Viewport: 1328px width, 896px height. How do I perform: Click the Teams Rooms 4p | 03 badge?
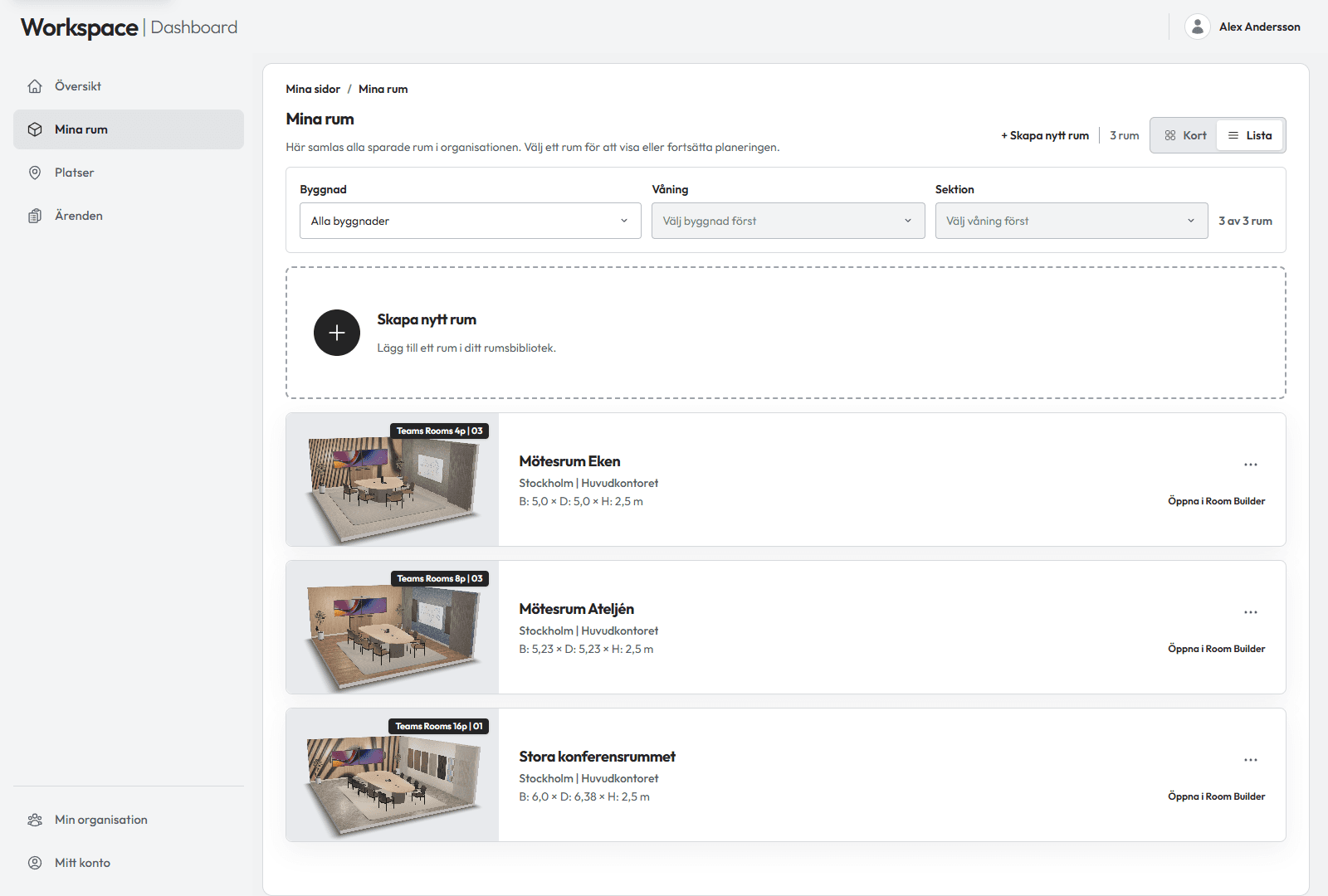(439, 431)
